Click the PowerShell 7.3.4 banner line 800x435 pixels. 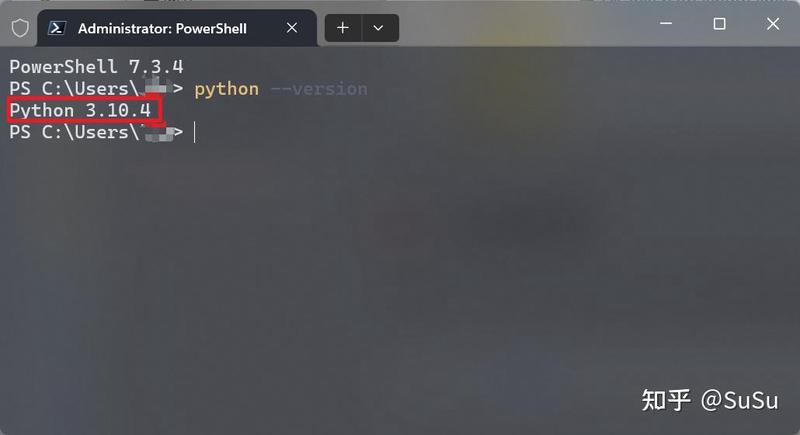[96, 67]
